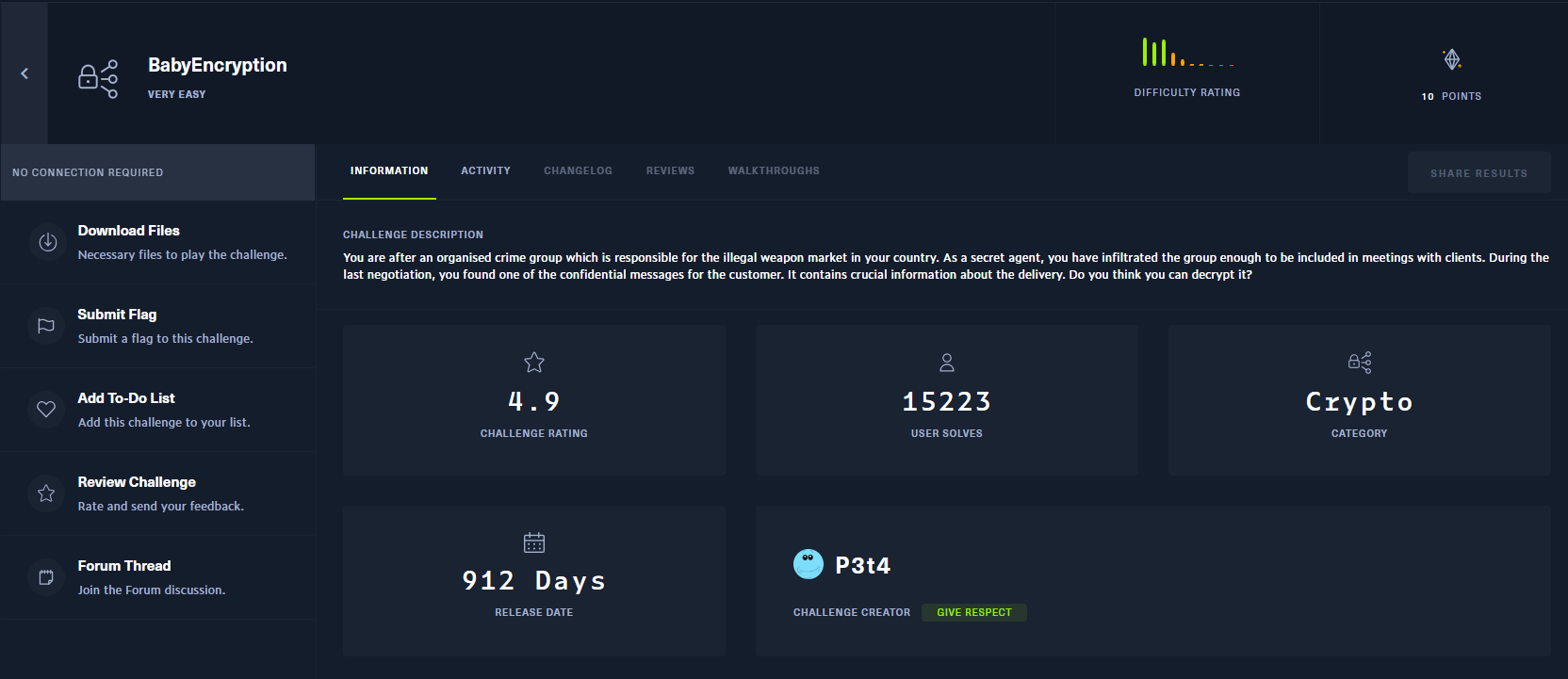Click the Review Challenge star icon
Image resolution: width=1568 pixels, height=679 pixels.
coord(46,493)
